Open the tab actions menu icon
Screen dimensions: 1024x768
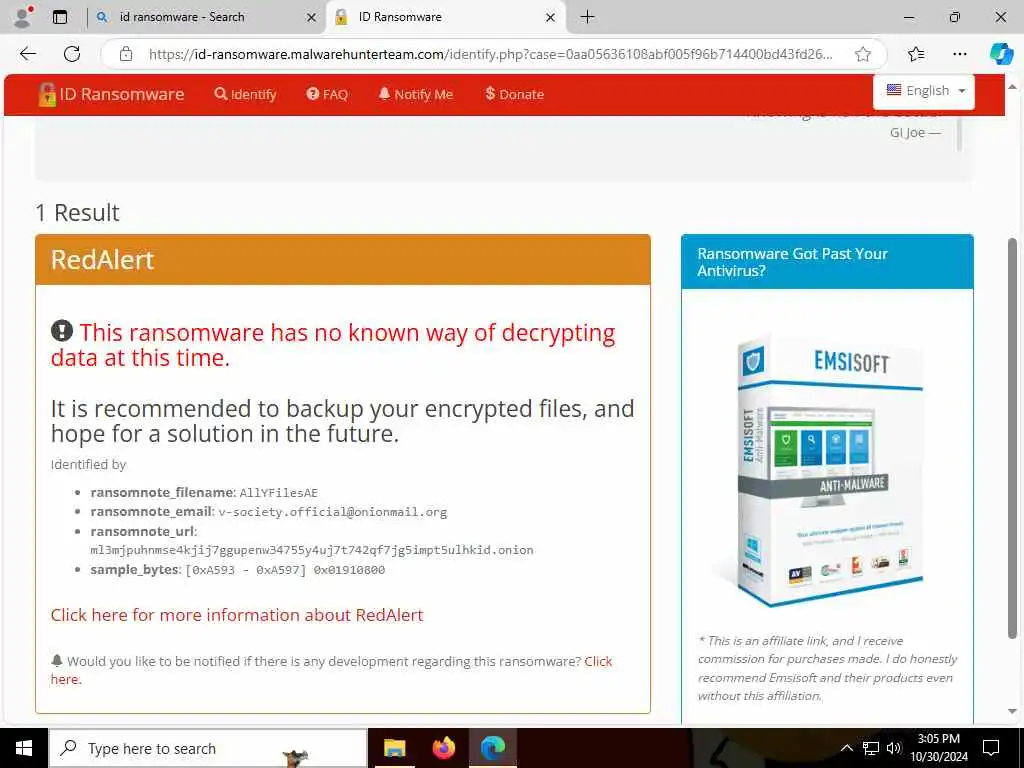tap(60, 17)
